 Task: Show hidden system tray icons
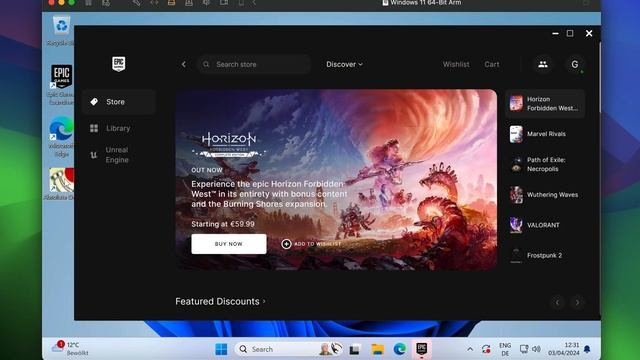tap(470, 349)
